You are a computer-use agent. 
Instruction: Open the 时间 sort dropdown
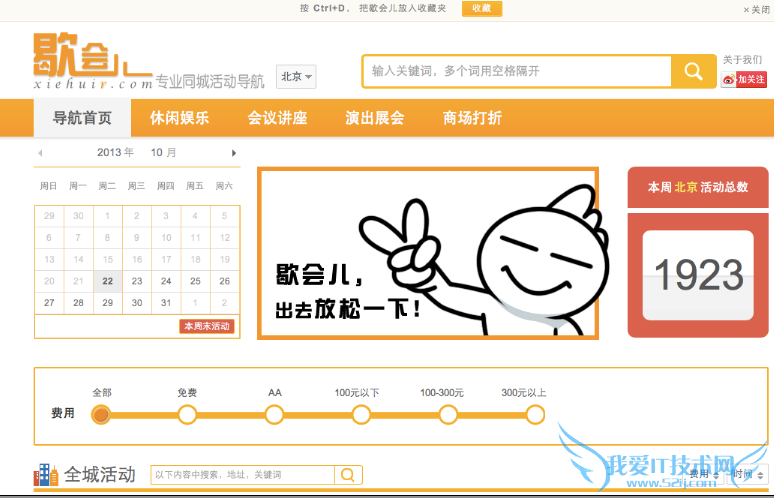(x=748, y=475)
